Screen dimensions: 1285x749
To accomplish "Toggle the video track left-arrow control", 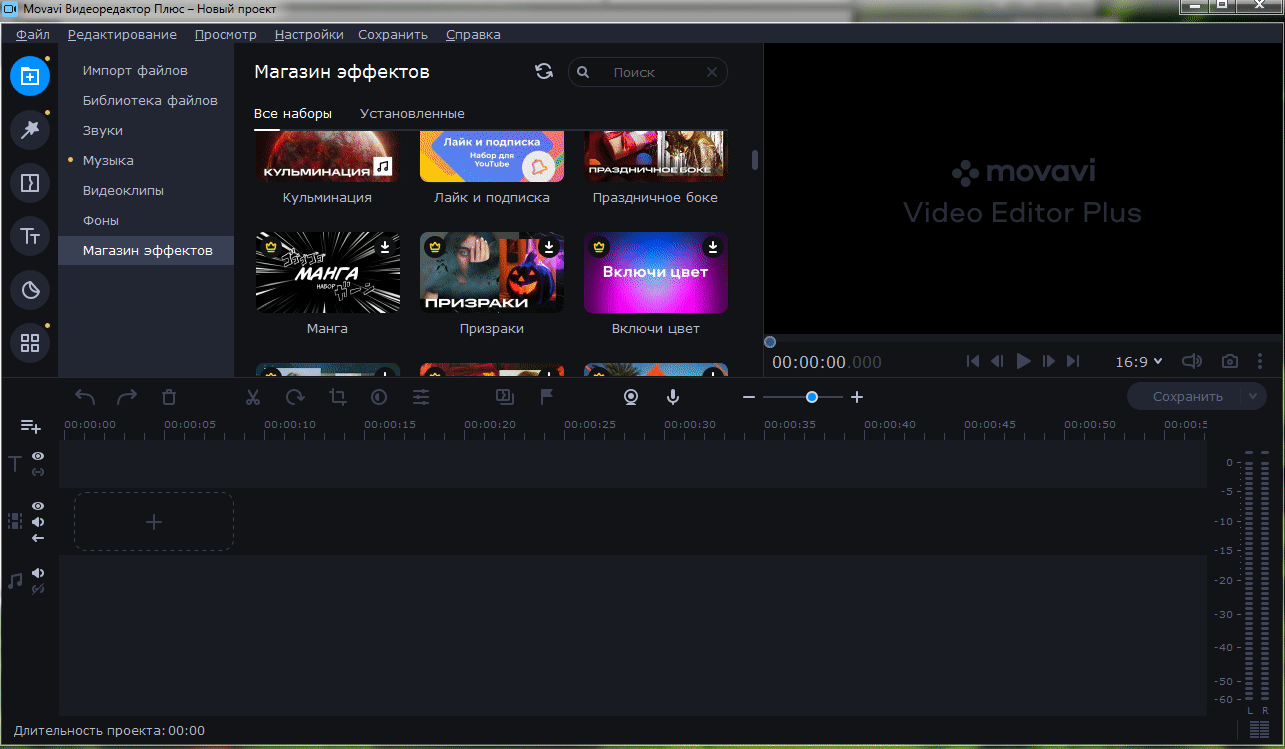I will pyautogui.click(x=38, y=538).
